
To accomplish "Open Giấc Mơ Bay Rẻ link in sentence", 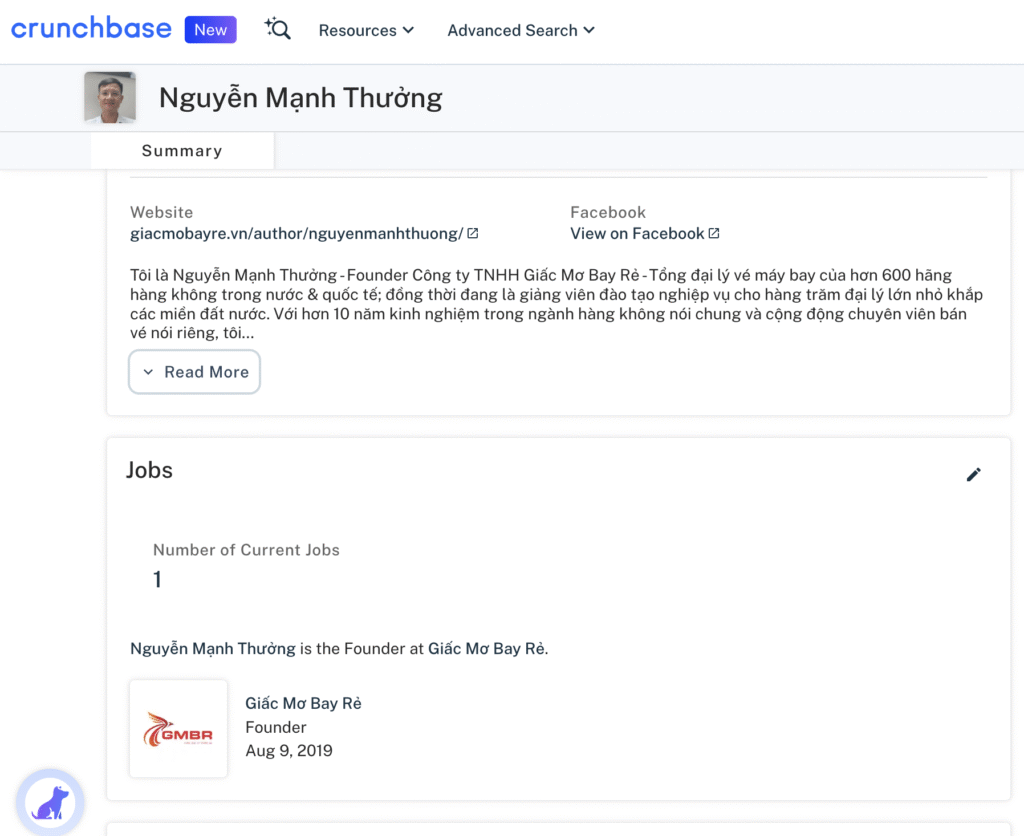I will (x=487, y=649).
